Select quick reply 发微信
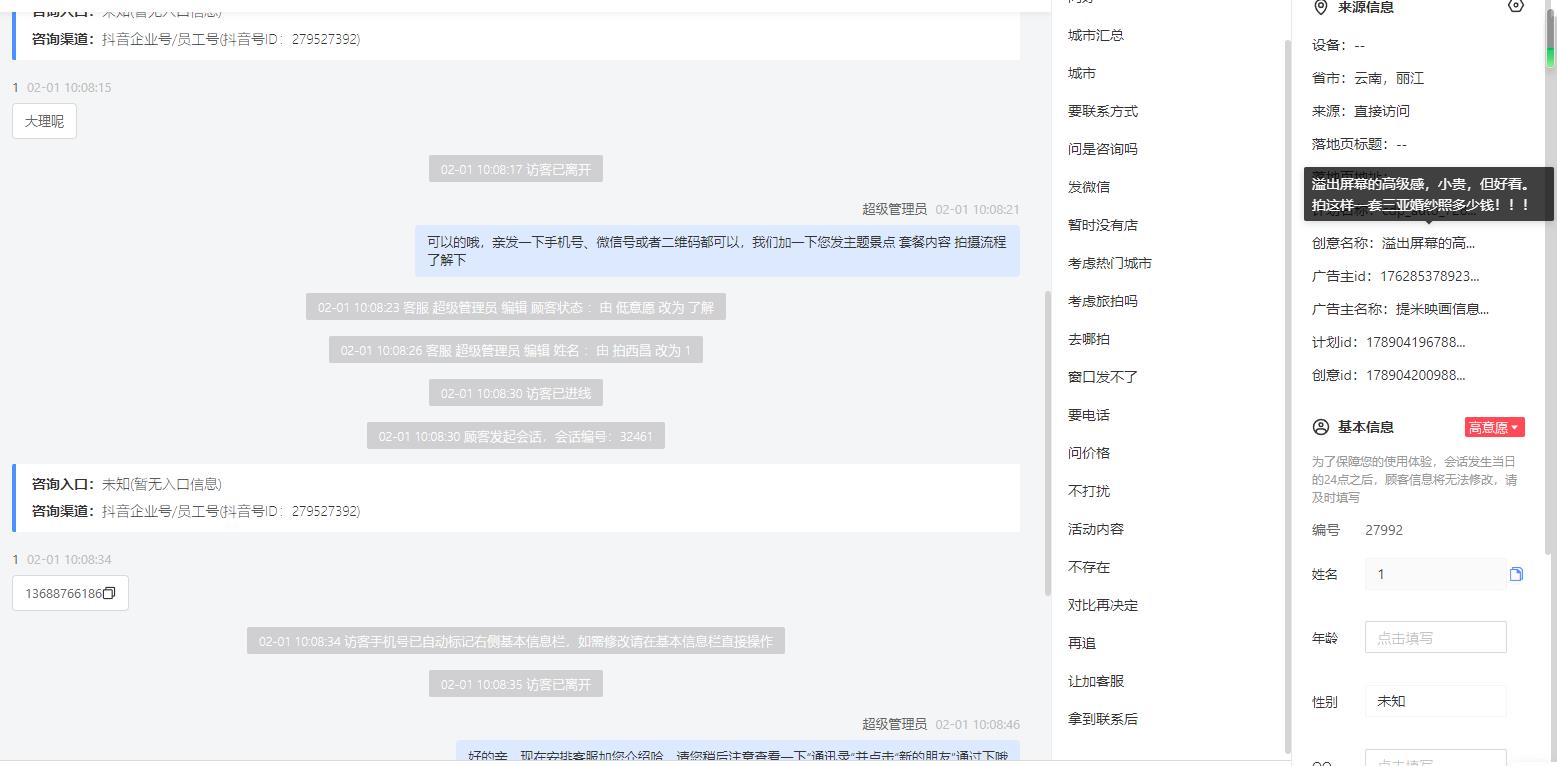The image size is (1557, 766). click(1089, 187)
